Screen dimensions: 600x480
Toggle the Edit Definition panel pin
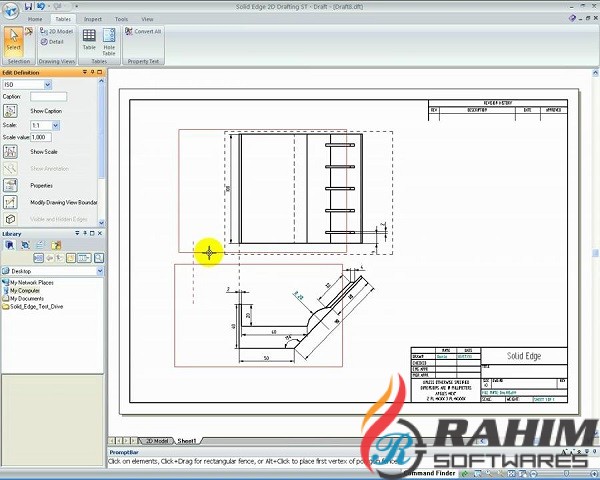92,72
